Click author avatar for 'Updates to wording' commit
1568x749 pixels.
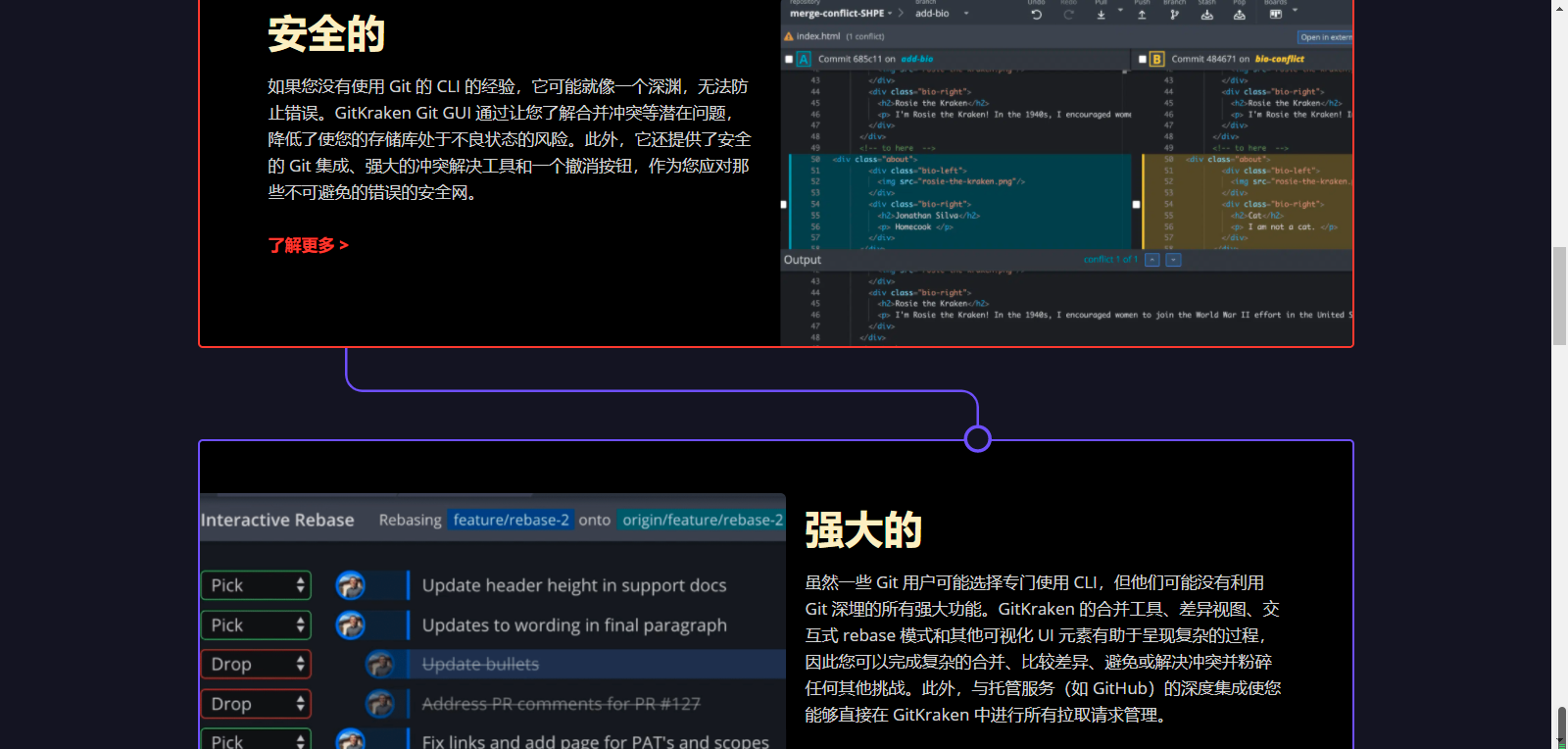[x=350, y=624]
